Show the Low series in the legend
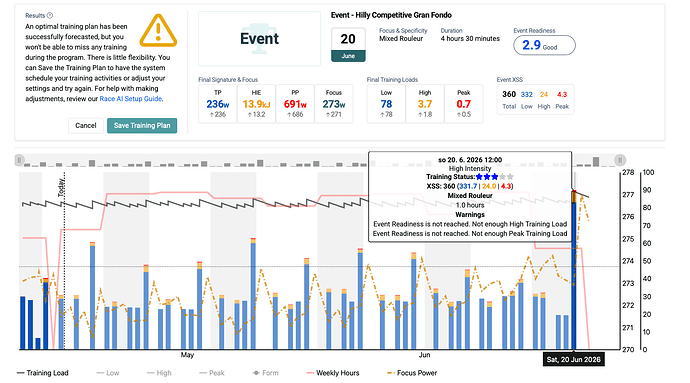The width and height of the screenshot is (690, 383). coord(108,373)
